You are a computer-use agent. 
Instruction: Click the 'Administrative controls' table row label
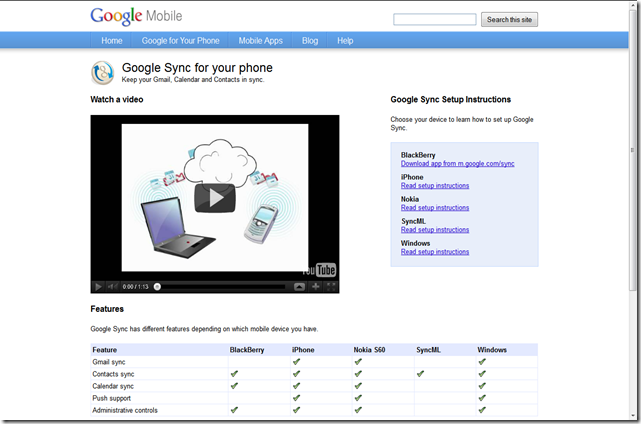pos(125,410)
